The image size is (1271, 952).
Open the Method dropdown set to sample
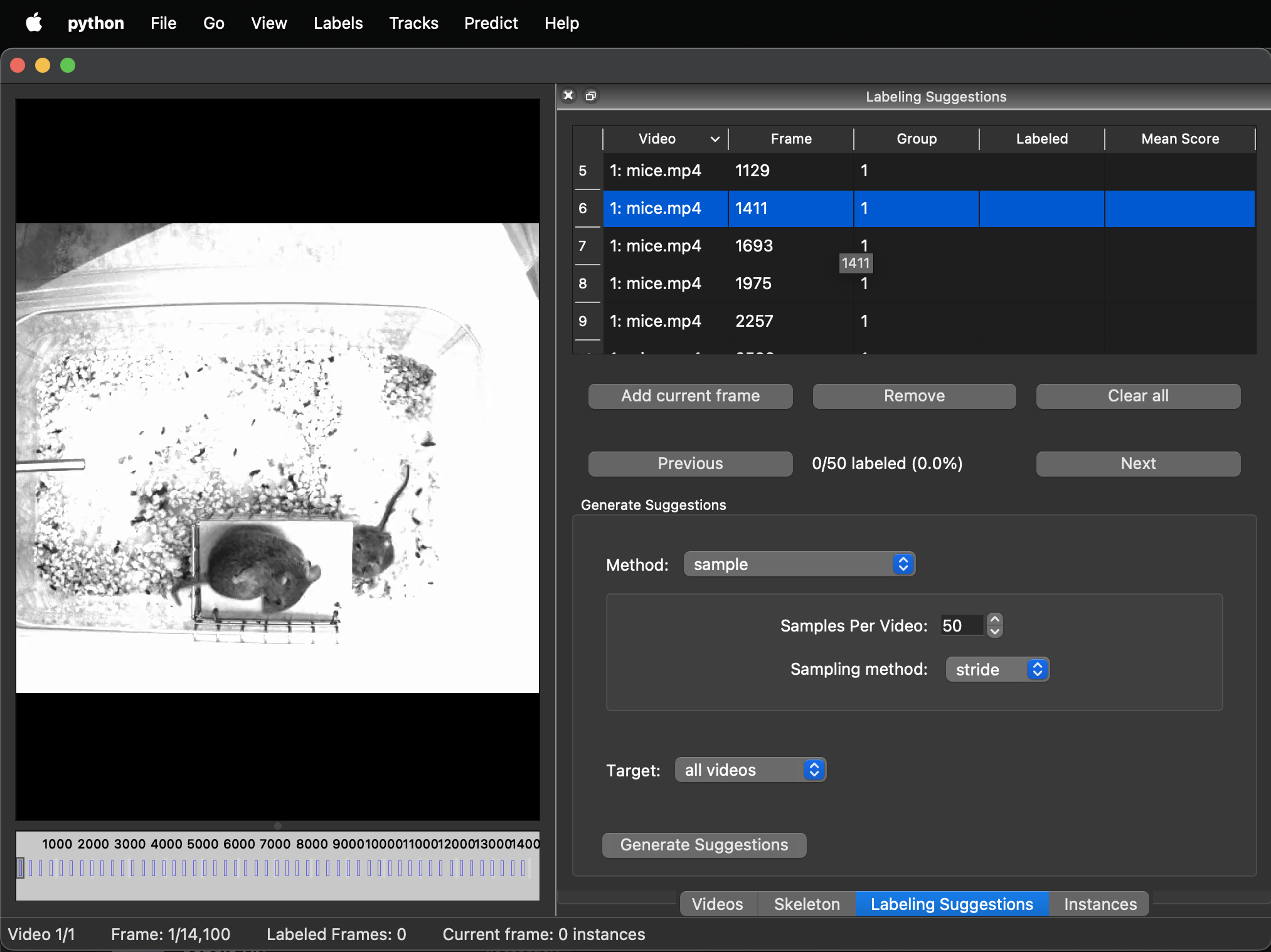point(799,564)
